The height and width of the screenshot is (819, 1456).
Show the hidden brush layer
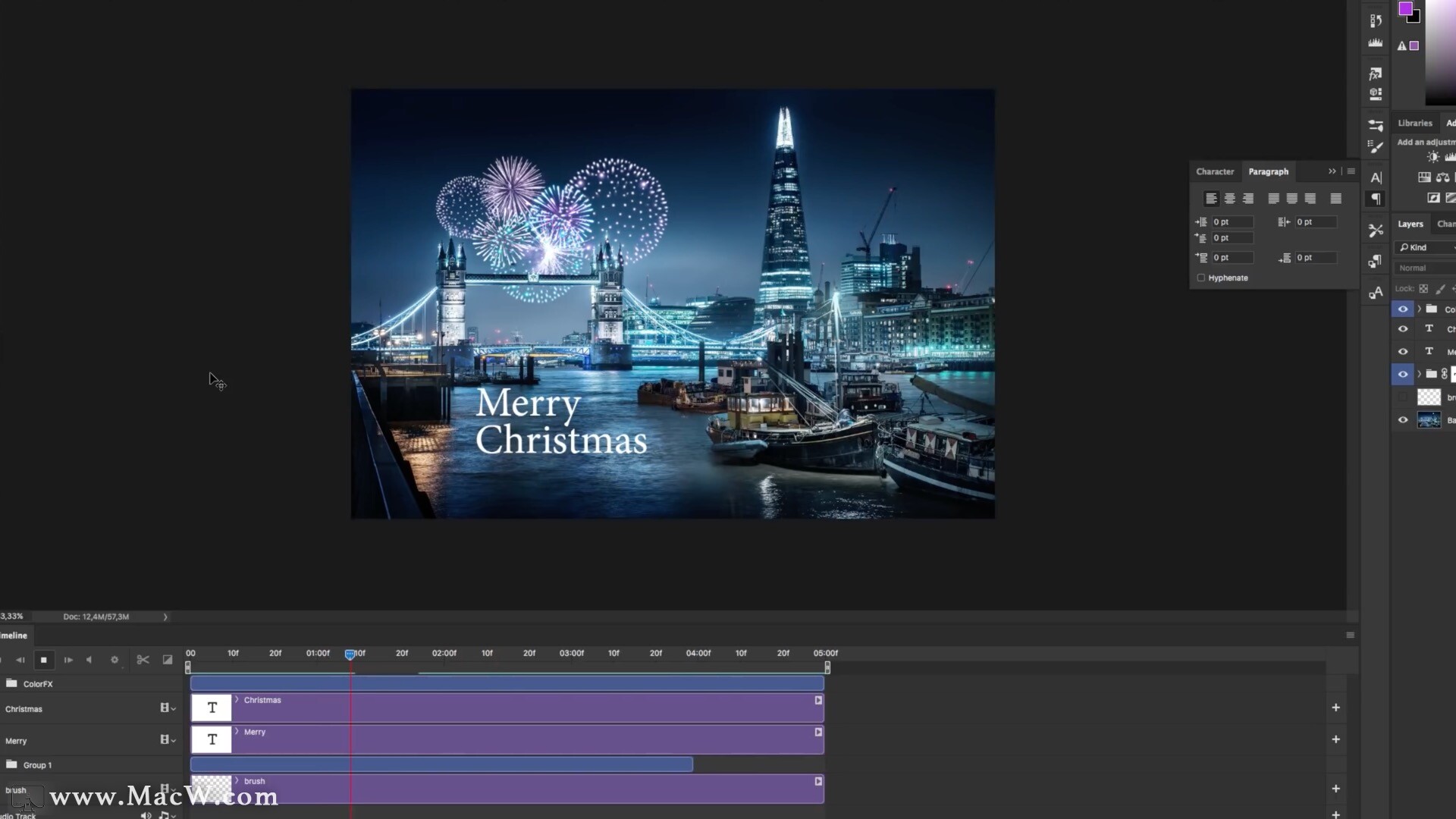(x=1403, y=397)
